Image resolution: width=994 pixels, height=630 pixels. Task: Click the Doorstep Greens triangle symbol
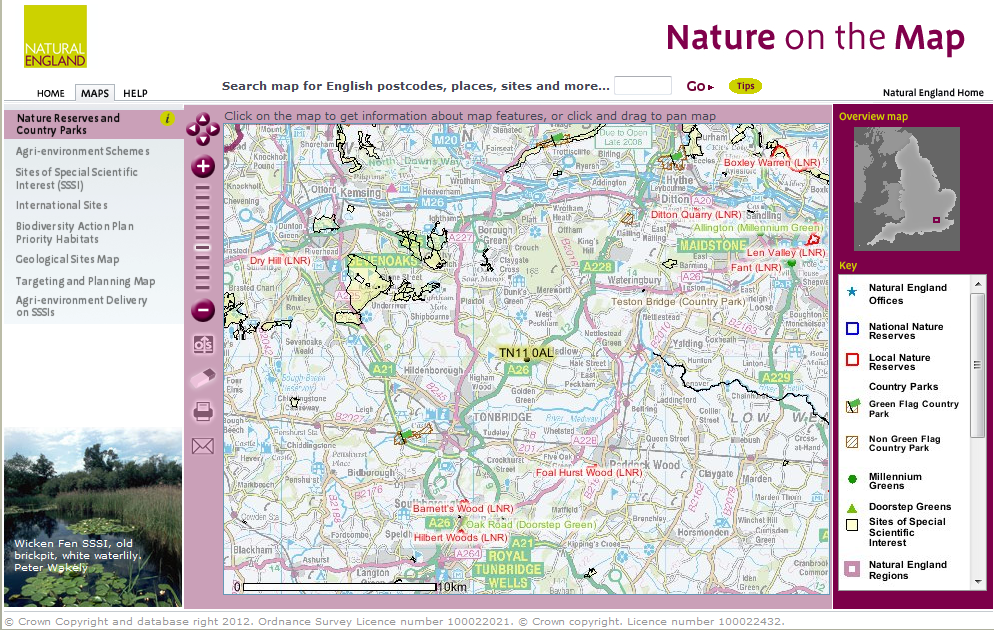853,508
